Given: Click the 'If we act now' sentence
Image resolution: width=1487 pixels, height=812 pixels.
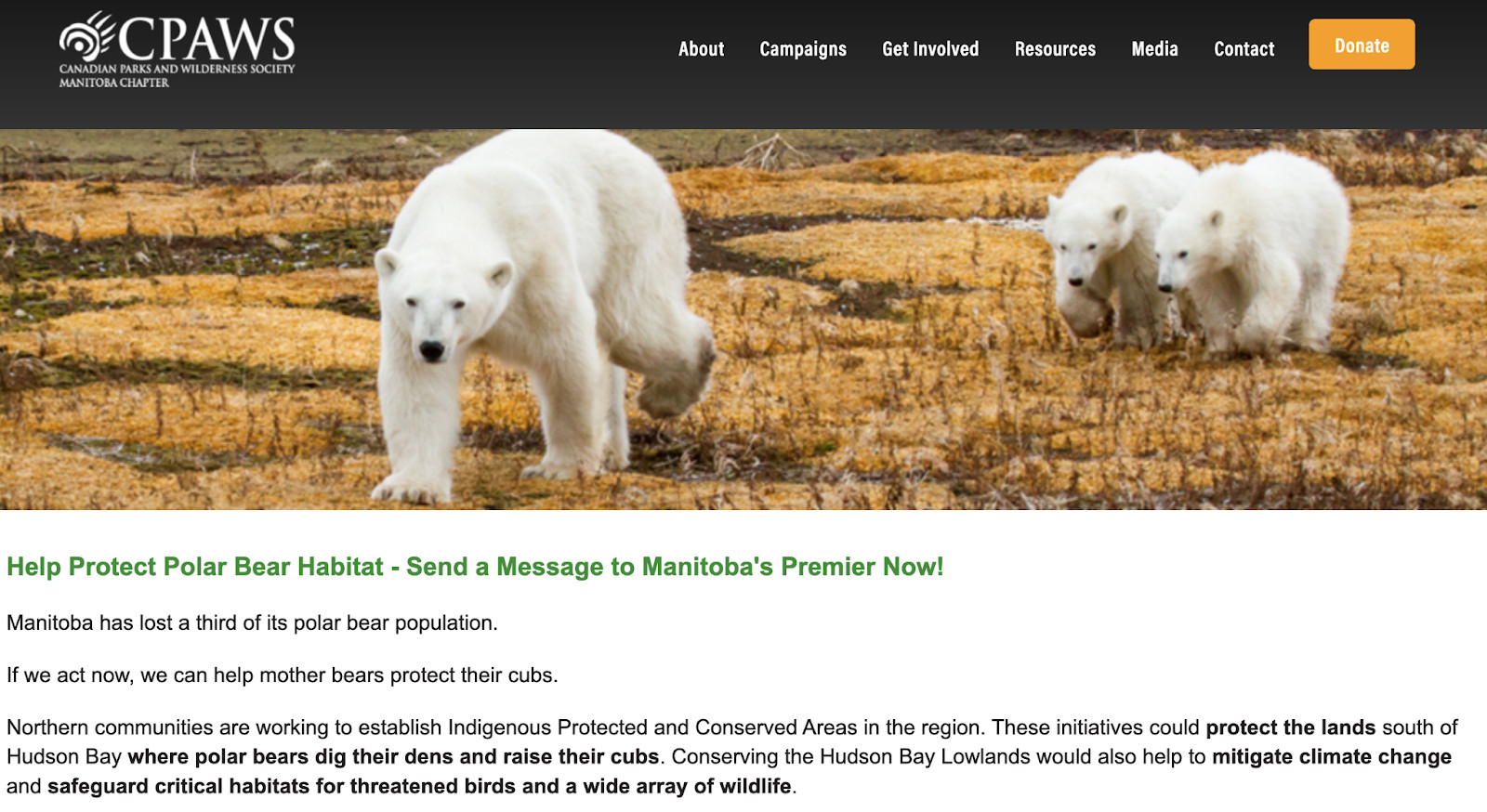Looking at the screenshot, I should 283,675.
